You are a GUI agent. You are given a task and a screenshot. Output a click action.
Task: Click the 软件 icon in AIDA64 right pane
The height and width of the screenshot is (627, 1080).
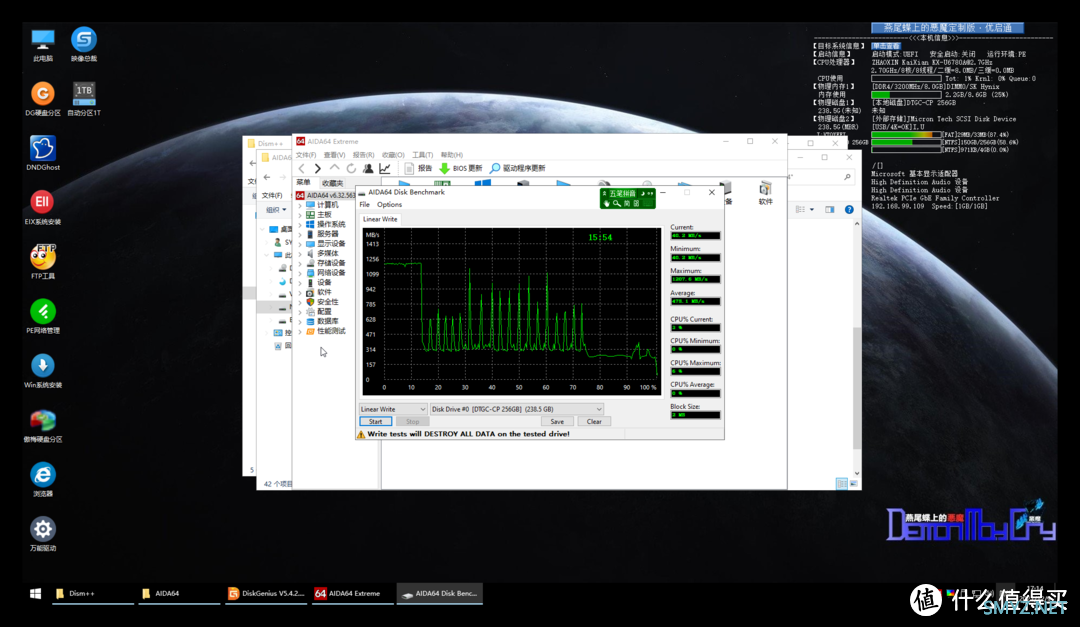(x=765, y=194)
